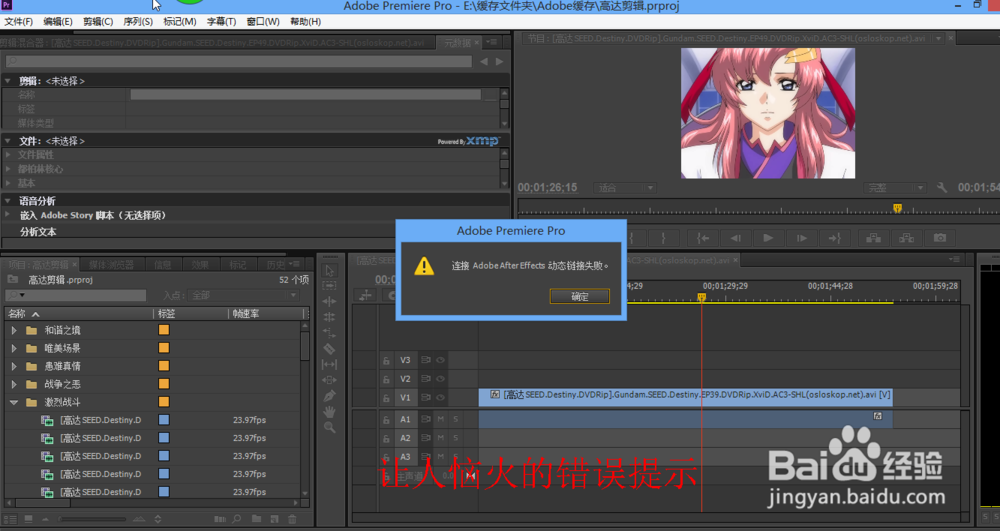The image size is (1000, 531).
Task: Solo audio track A1
Action: click(455, 419)
